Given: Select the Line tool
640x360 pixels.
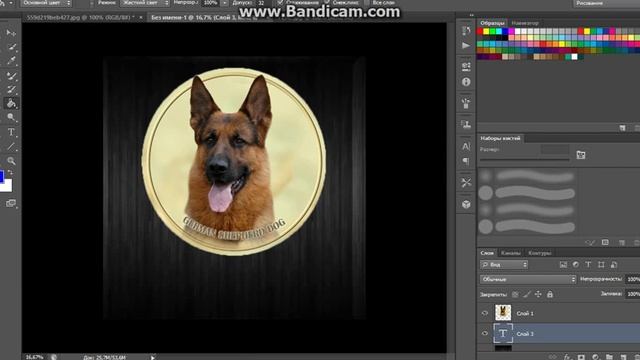Looking at the screenshot, I should [x=11, y=147].
